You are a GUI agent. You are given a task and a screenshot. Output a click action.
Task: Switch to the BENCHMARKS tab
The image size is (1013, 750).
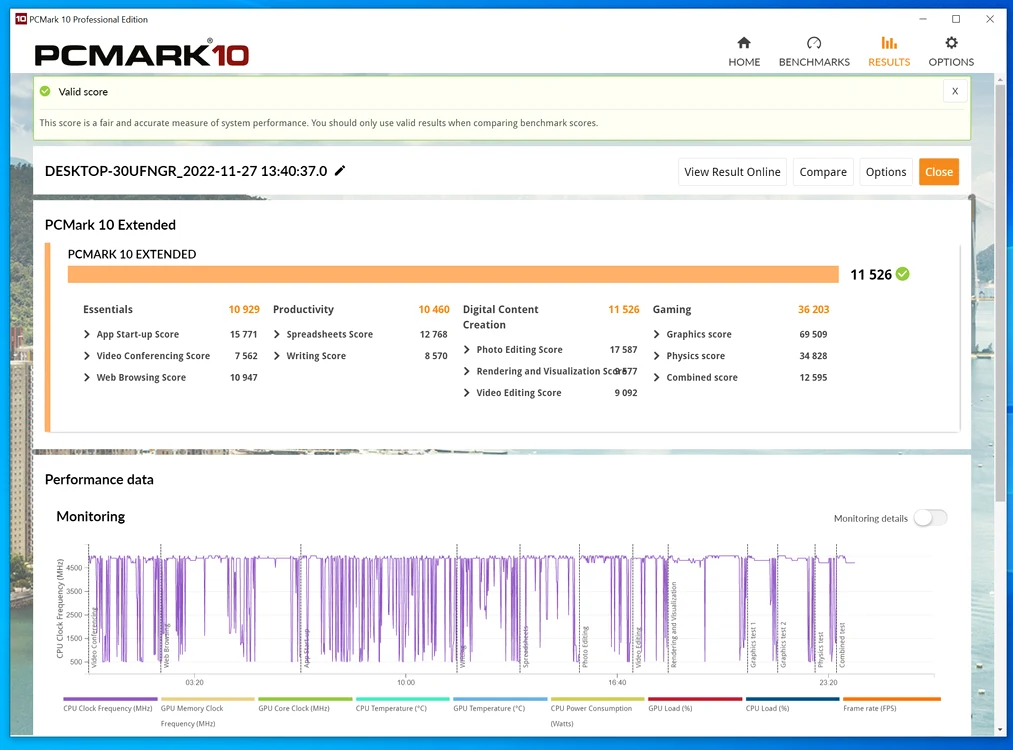pos(814,52)
